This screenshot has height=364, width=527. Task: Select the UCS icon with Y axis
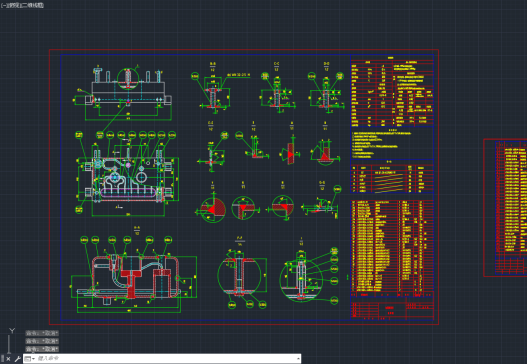[x=11, y=340]
